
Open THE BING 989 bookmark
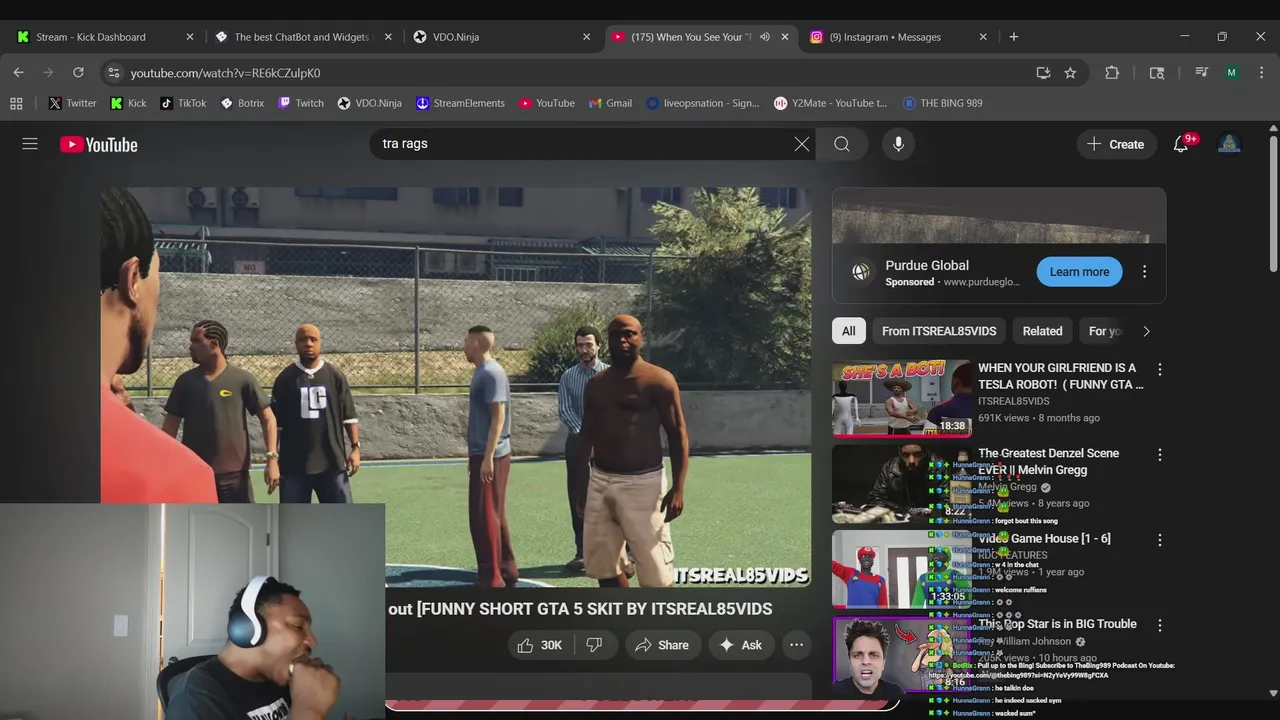click(942, 103)
